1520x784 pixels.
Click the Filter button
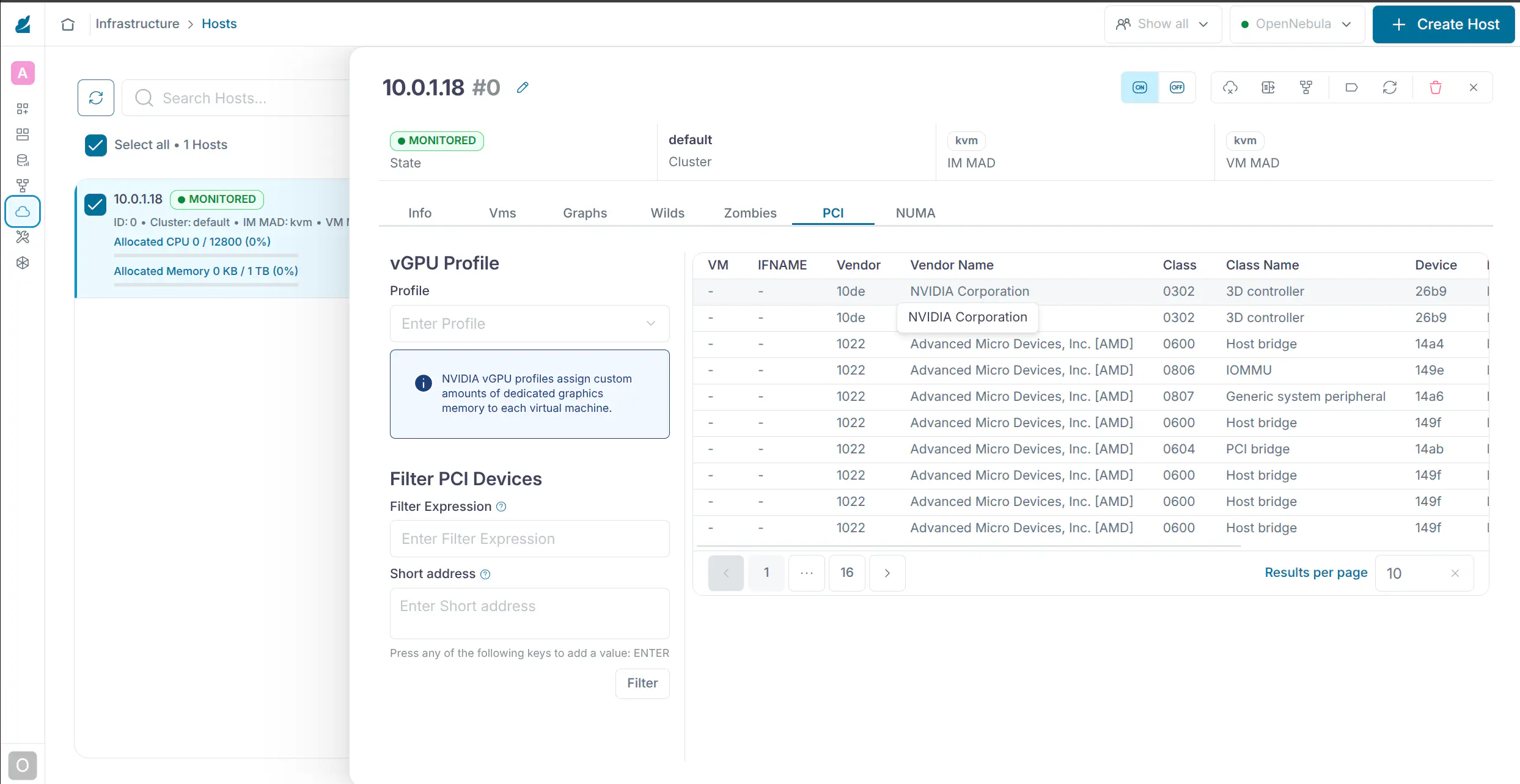pyautogui.click(x=642, y=683)
